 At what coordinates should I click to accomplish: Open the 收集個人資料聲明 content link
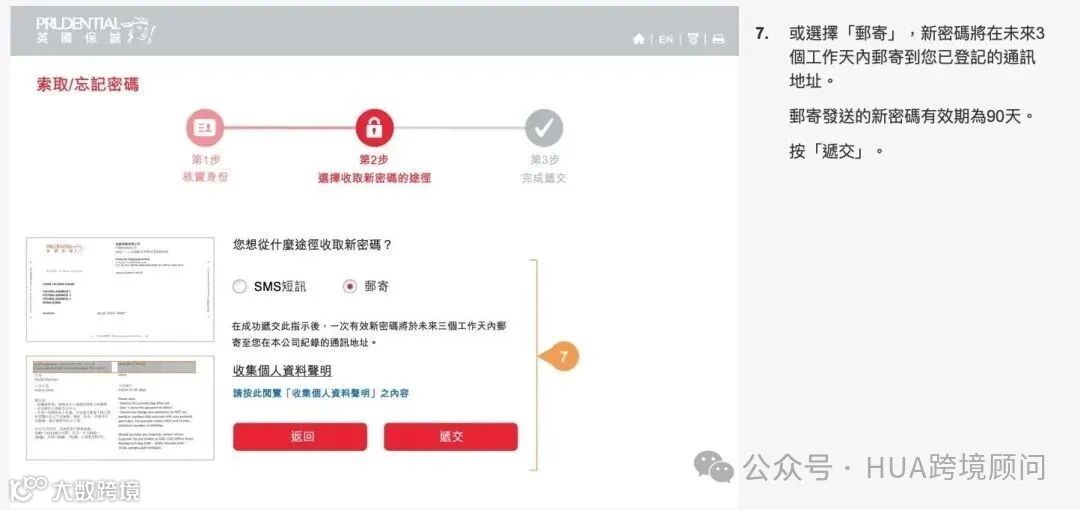pyautogui.click(x=321, y=394)
